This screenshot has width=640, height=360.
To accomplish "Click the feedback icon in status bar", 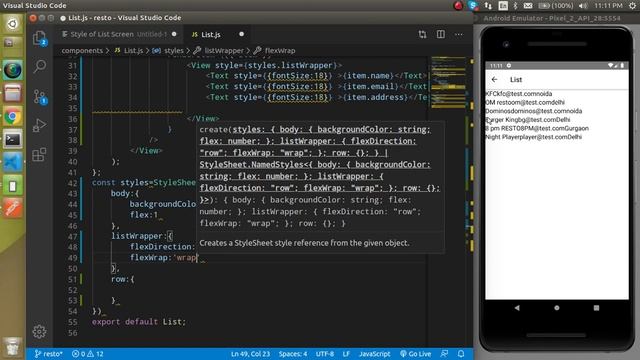I will coord(444,354).
